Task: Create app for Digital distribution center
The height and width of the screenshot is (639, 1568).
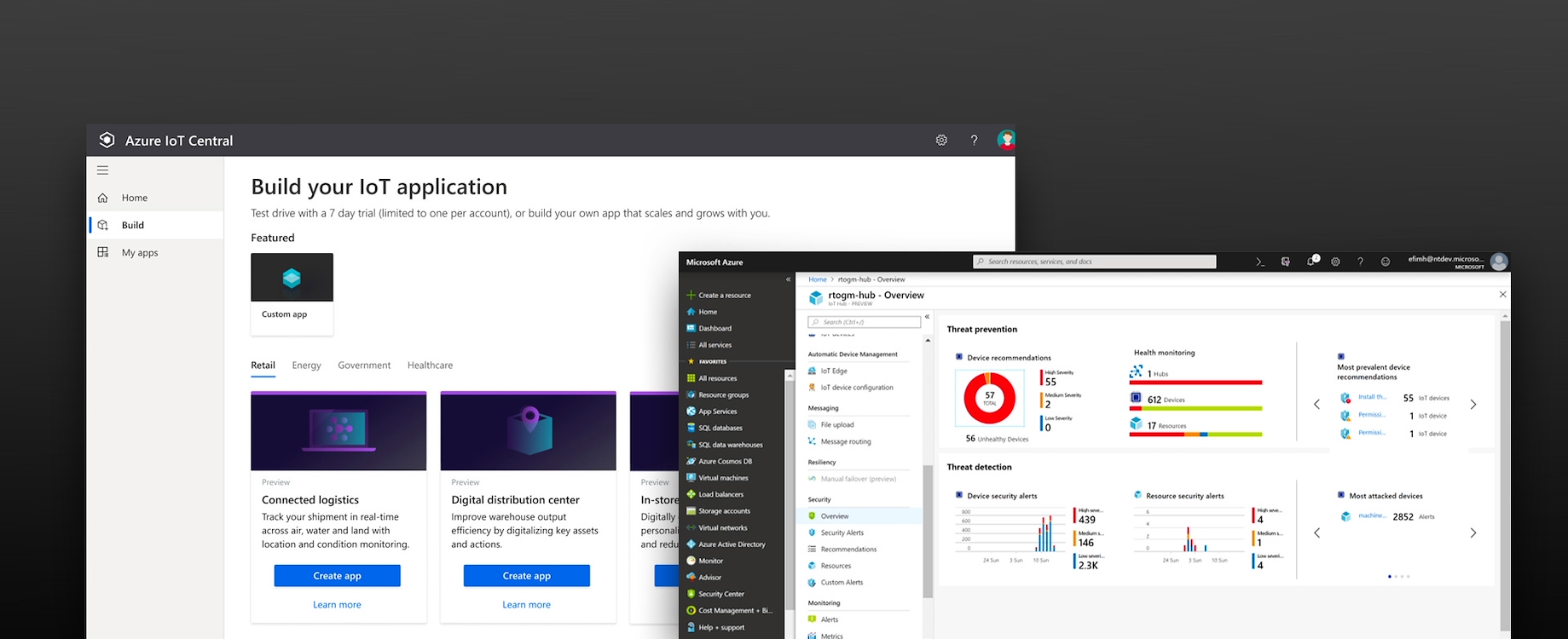Action: point(526,576)
